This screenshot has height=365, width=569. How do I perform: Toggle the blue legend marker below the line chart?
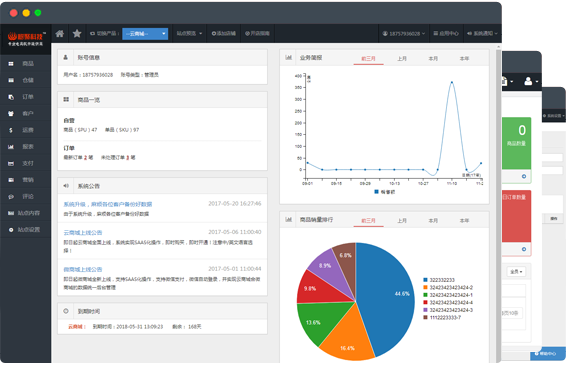376,192
